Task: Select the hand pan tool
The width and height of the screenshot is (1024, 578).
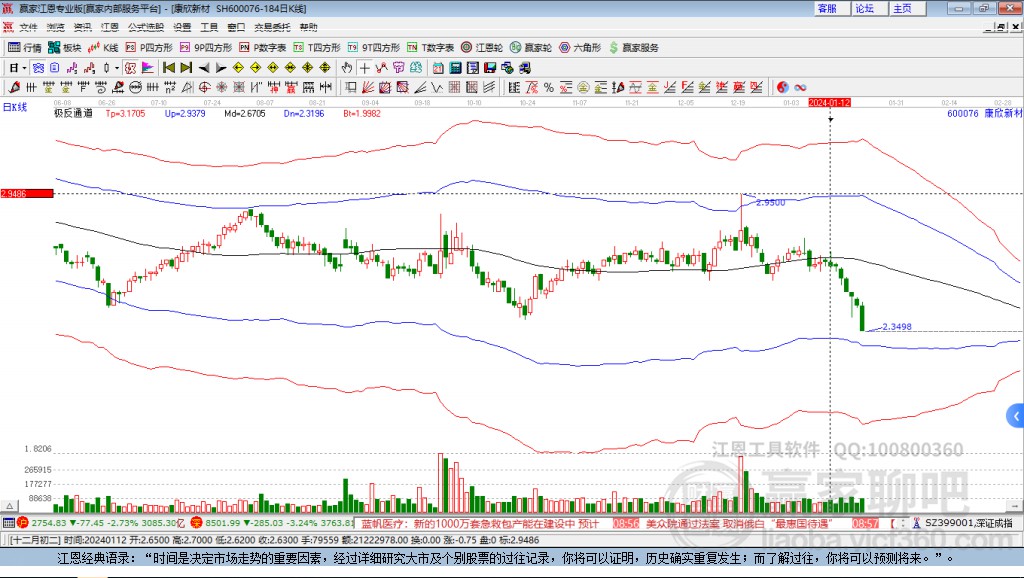Action: pos(347,68)
